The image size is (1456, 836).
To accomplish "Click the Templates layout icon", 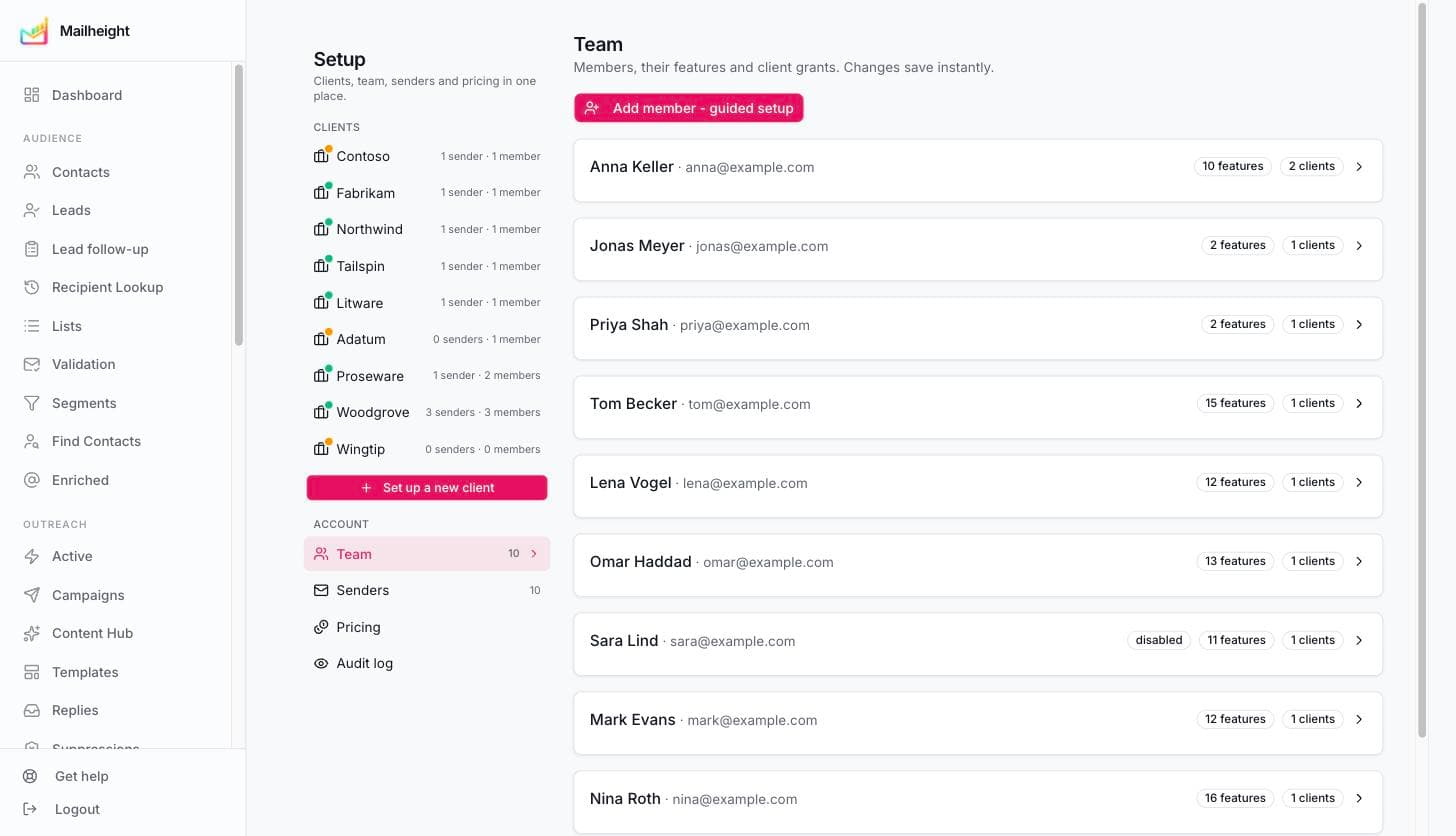I will 32,672.
